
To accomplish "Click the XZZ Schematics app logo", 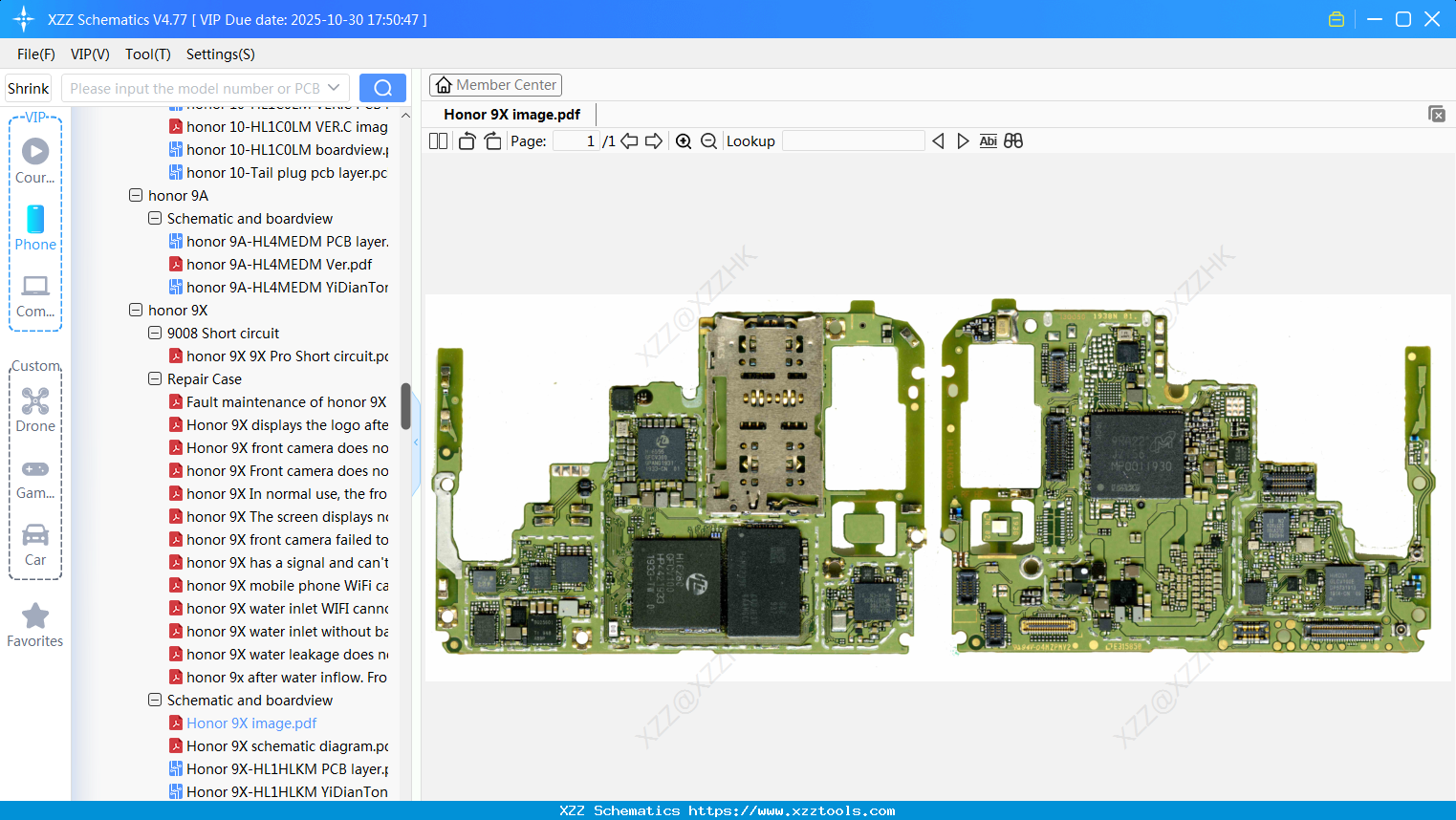I will 24,19.
